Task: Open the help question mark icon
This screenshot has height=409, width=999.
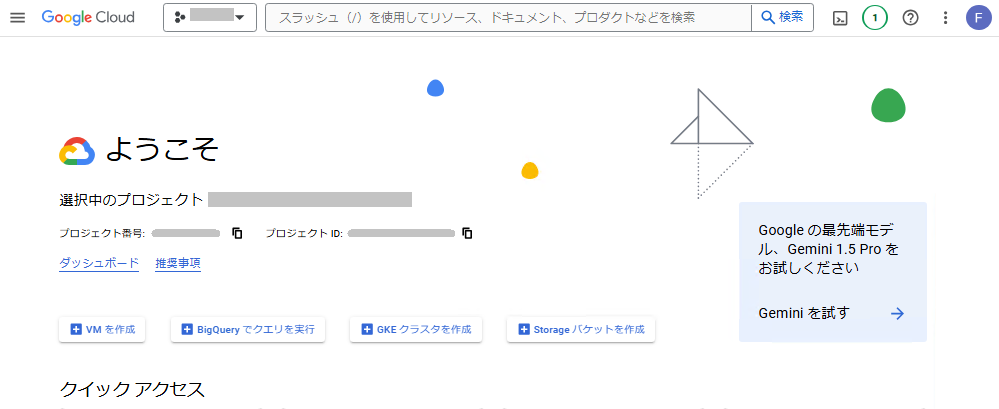Action: pyautogui.click(x=910, y=18)
